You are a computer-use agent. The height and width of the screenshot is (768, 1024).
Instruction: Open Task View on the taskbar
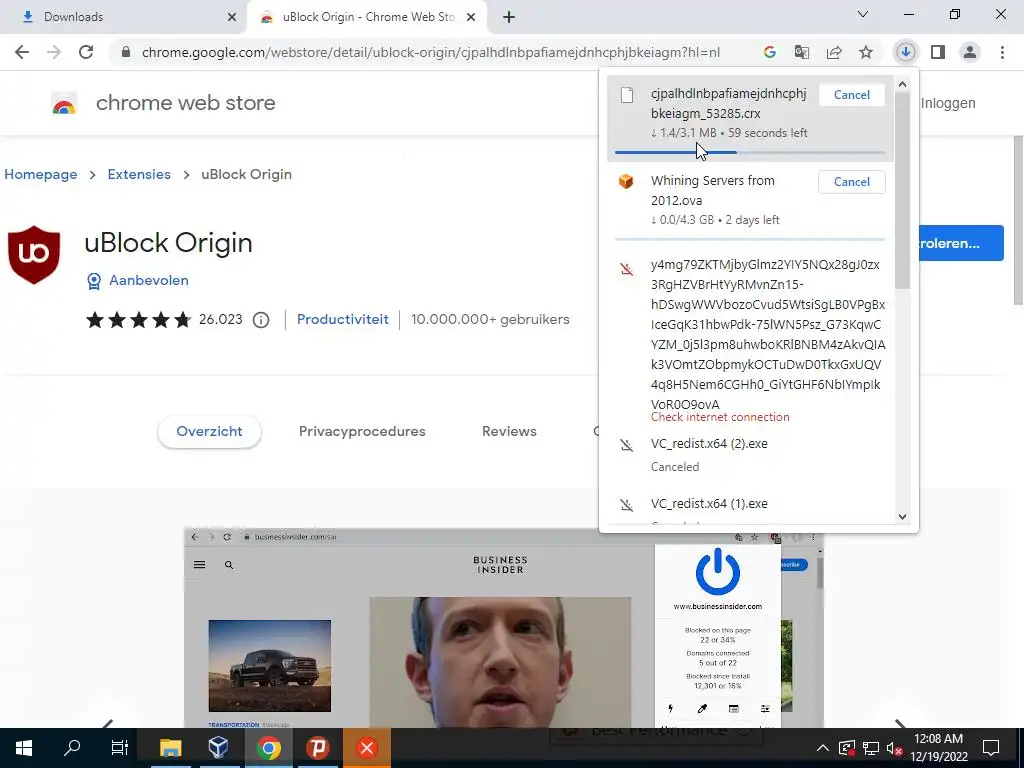tap(120, 748)
